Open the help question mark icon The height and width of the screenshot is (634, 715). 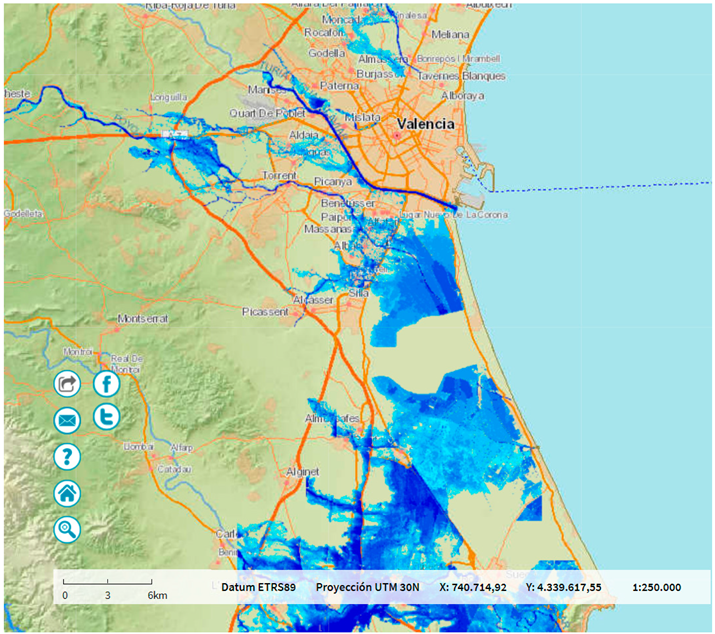67,457
